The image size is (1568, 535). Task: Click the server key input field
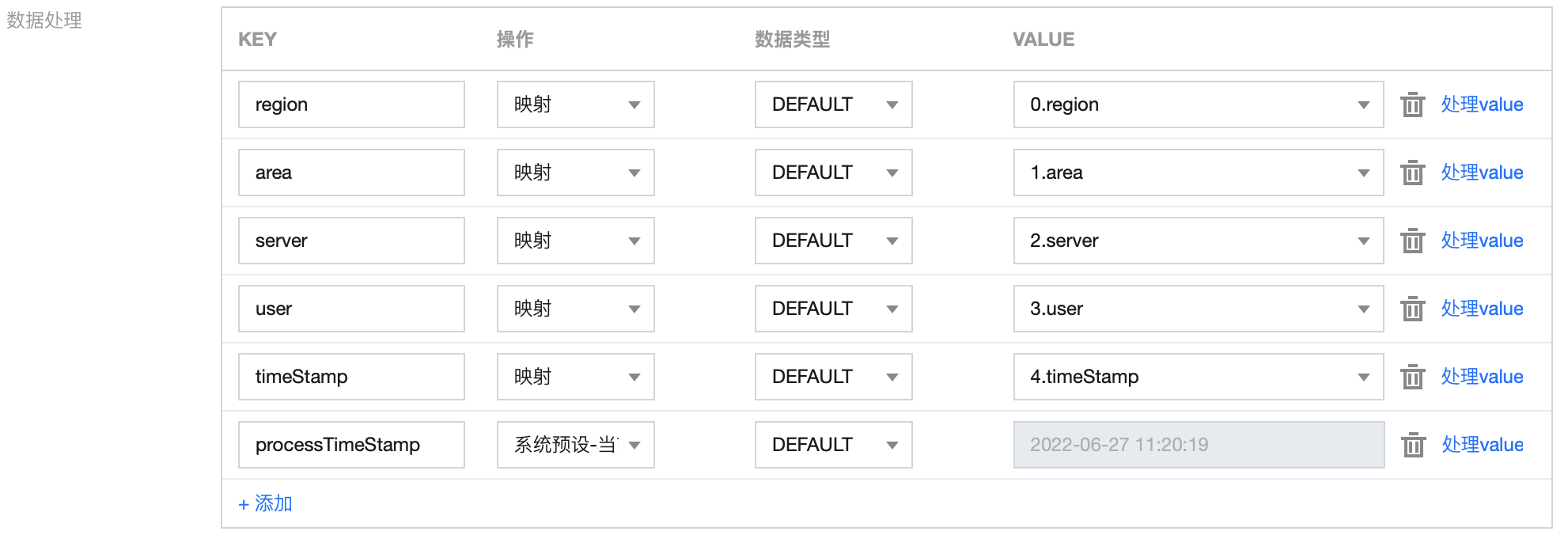351,241
